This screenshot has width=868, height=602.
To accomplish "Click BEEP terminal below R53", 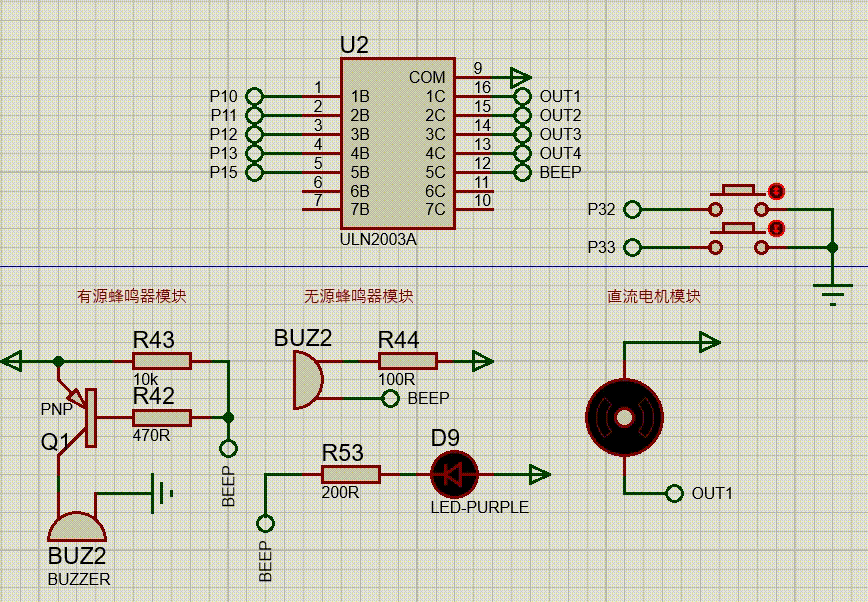I will tap(265, 523).
